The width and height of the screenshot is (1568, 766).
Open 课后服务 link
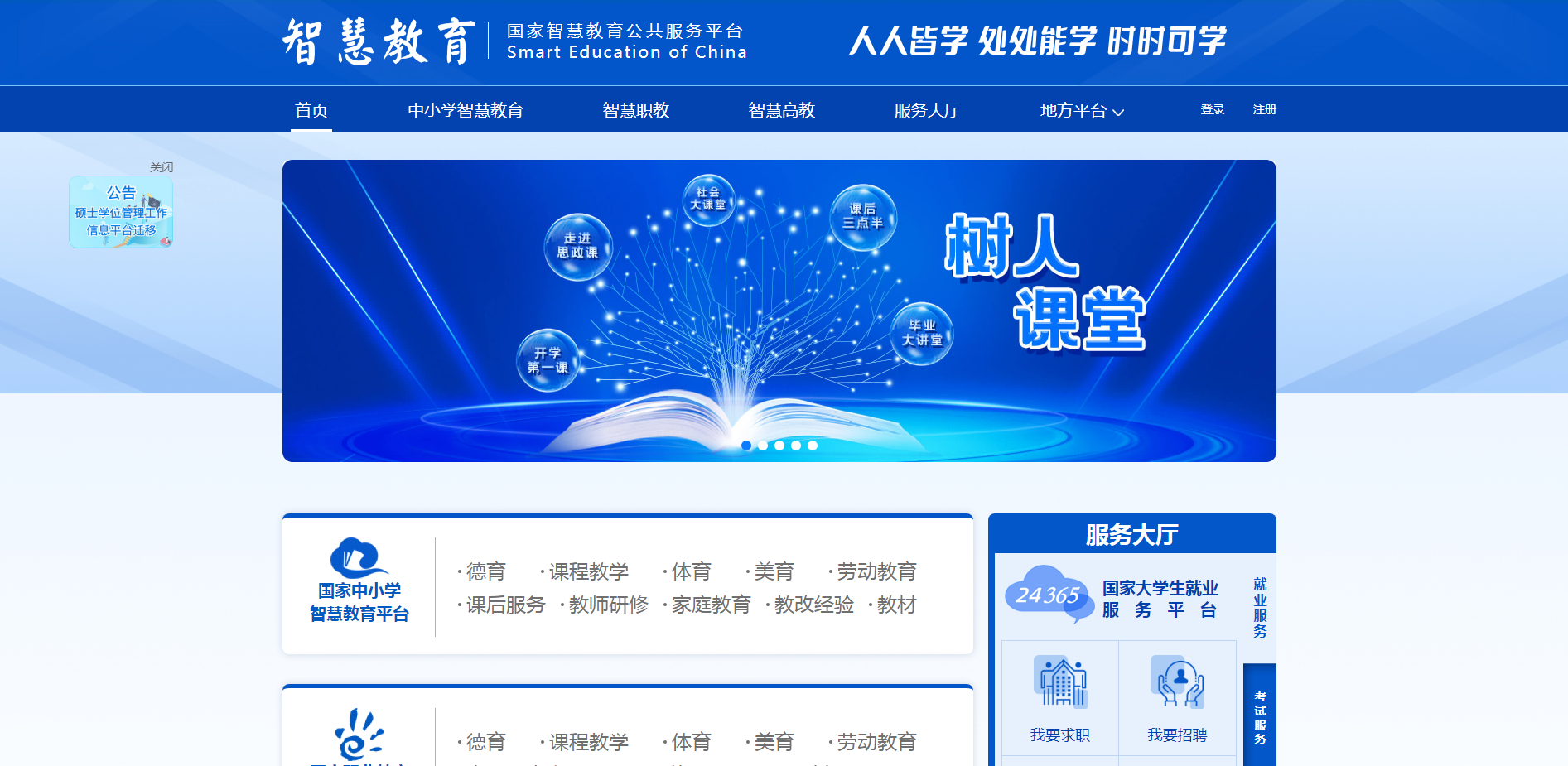click(505, 605)
